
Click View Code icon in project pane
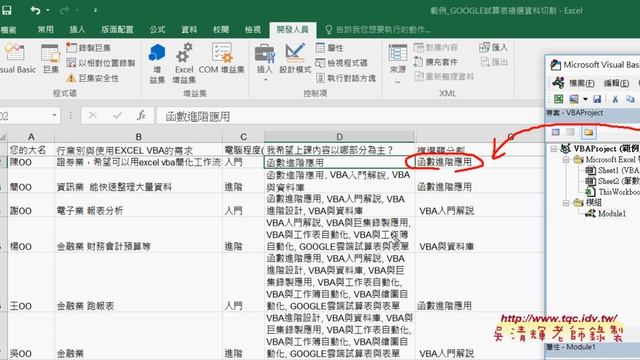point(556,132)
